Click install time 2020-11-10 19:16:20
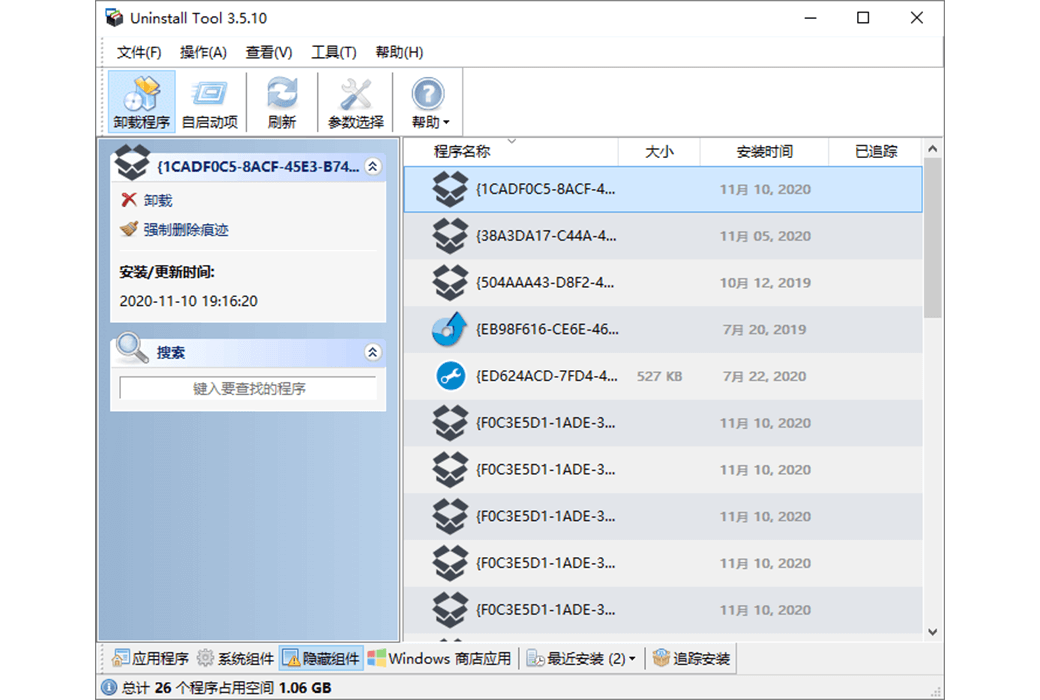Screen dimensions: 1040x700 pos(188,301)
